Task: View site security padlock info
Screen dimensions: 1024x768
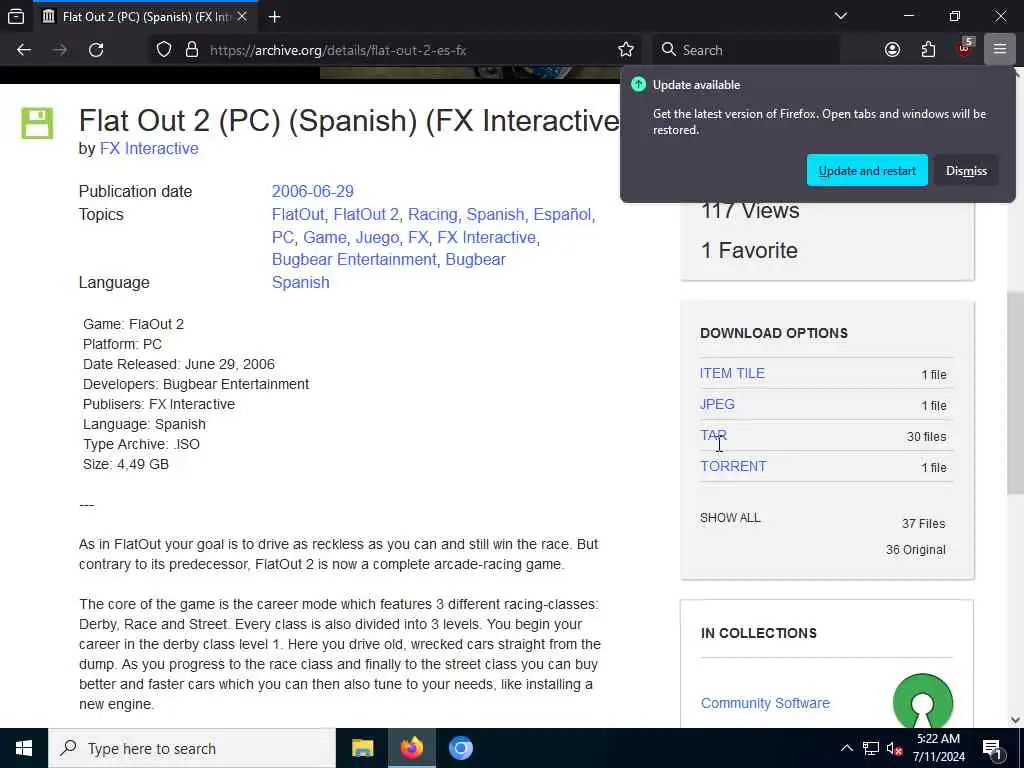Action: click(192, 50)
